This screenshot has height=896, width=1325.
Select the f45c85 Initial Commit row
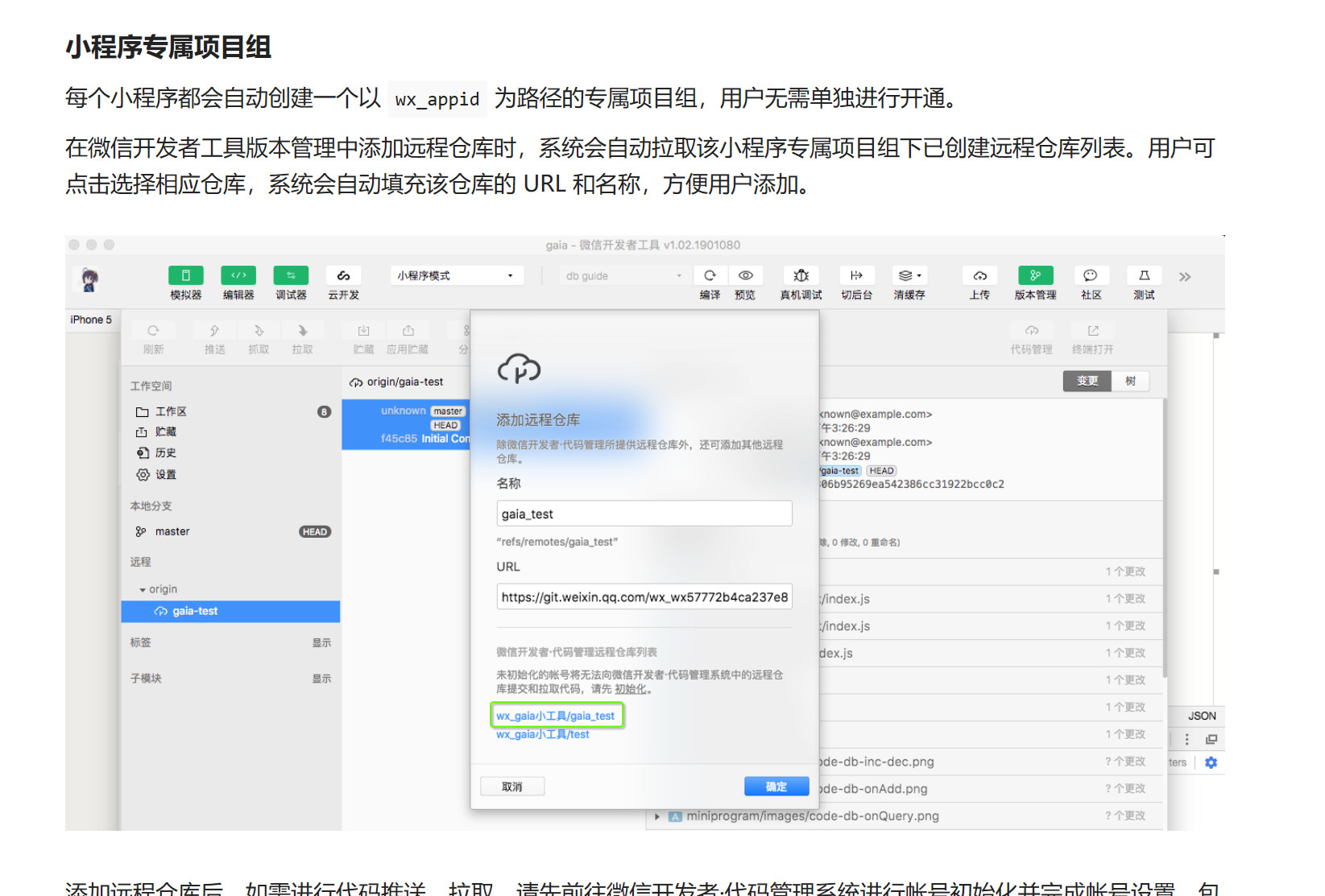click(x=406, y=424)
